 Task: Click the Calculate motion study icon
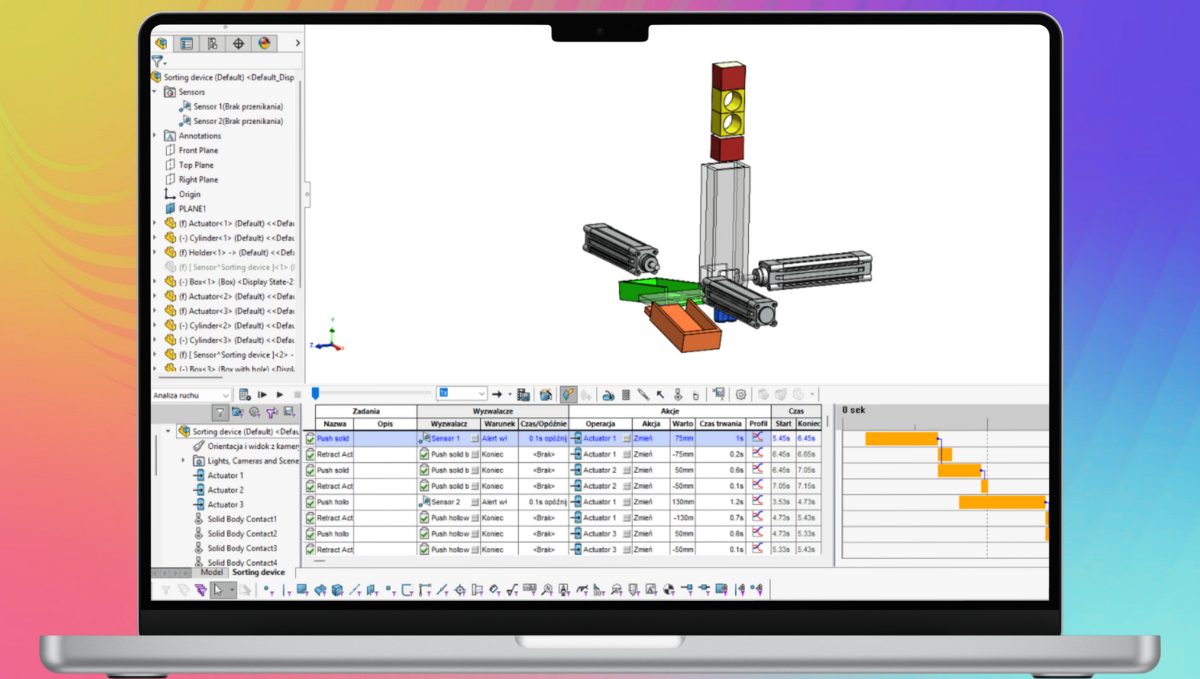(245, 395)
